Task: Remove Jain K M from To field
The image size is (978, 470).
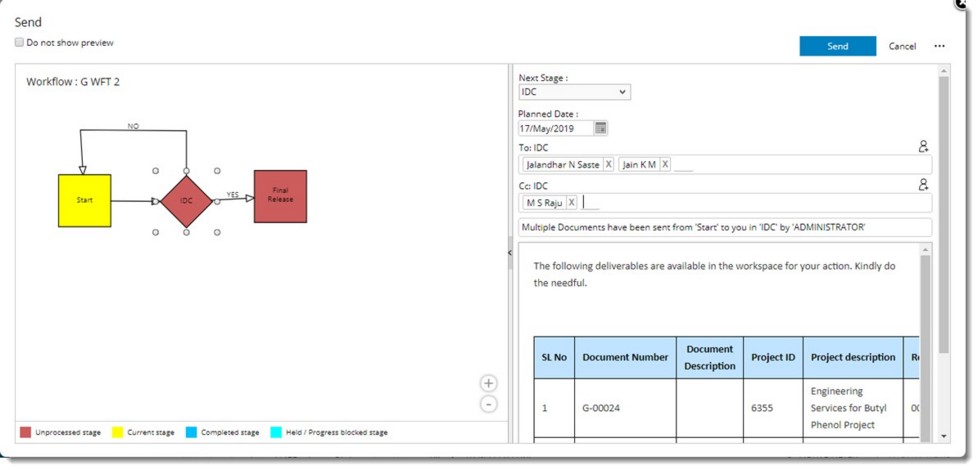Action: pyautogui.click(x=665, y=165)
